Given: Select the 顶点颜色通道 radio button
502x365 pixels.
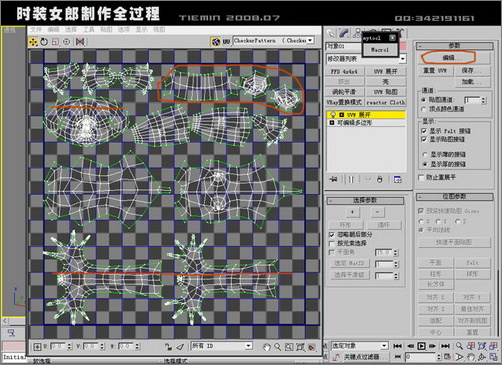Looking at the screenshot, I should (424, 109).
